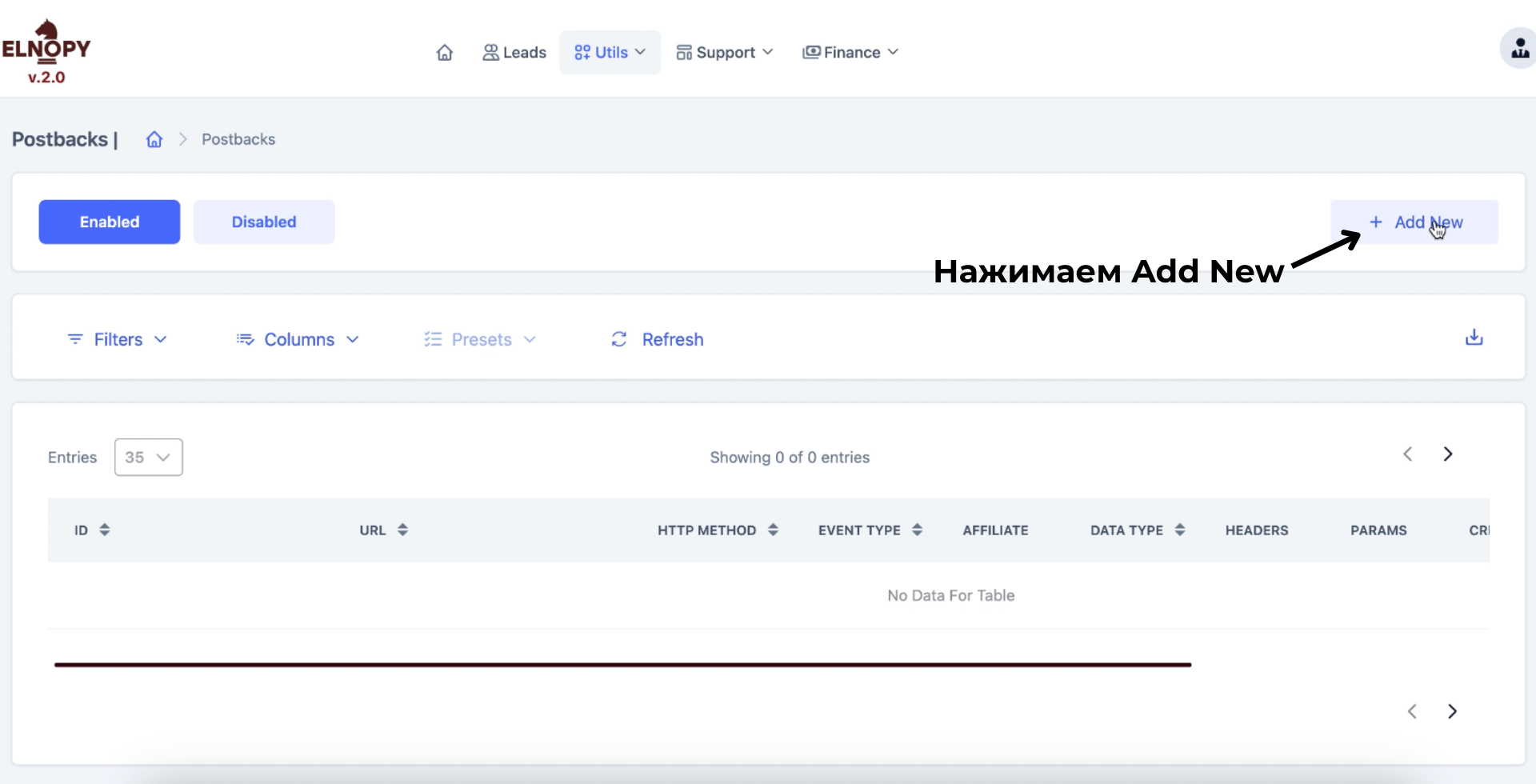Image resolution: width=1536 pixels, height=784 pixels.
Task: Click the download/export icon on the toolbar
Action: click(1474, 338)
